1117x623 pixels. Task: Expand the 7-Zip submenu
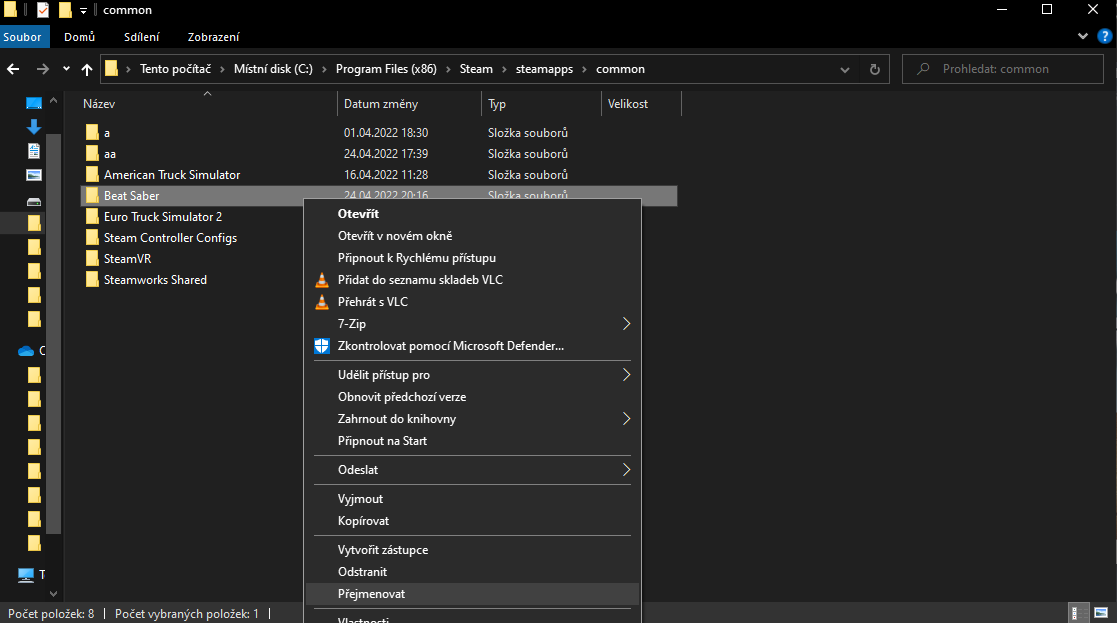(x=472, y=324)
